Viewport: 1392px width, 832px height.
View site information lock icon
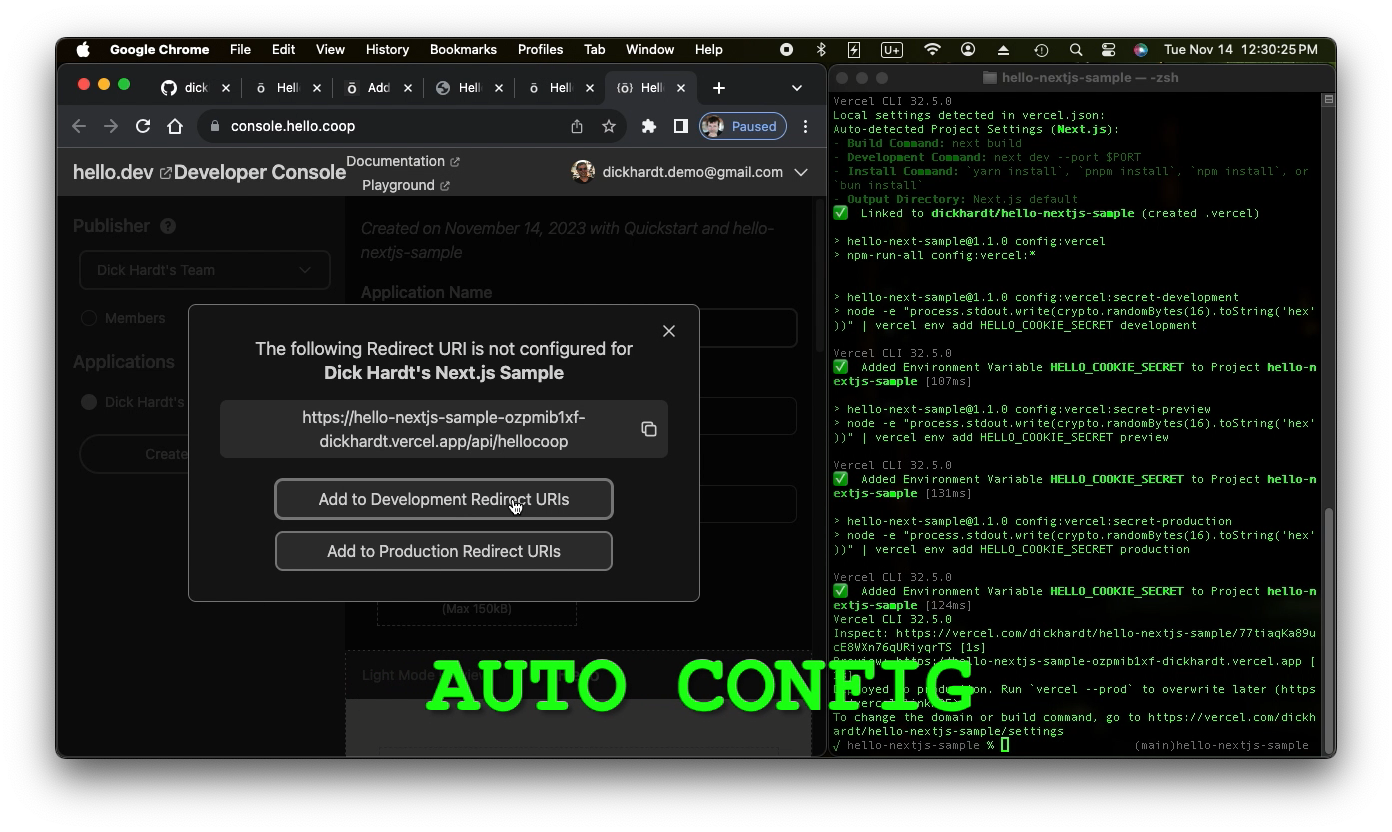(x=214, y=126)
